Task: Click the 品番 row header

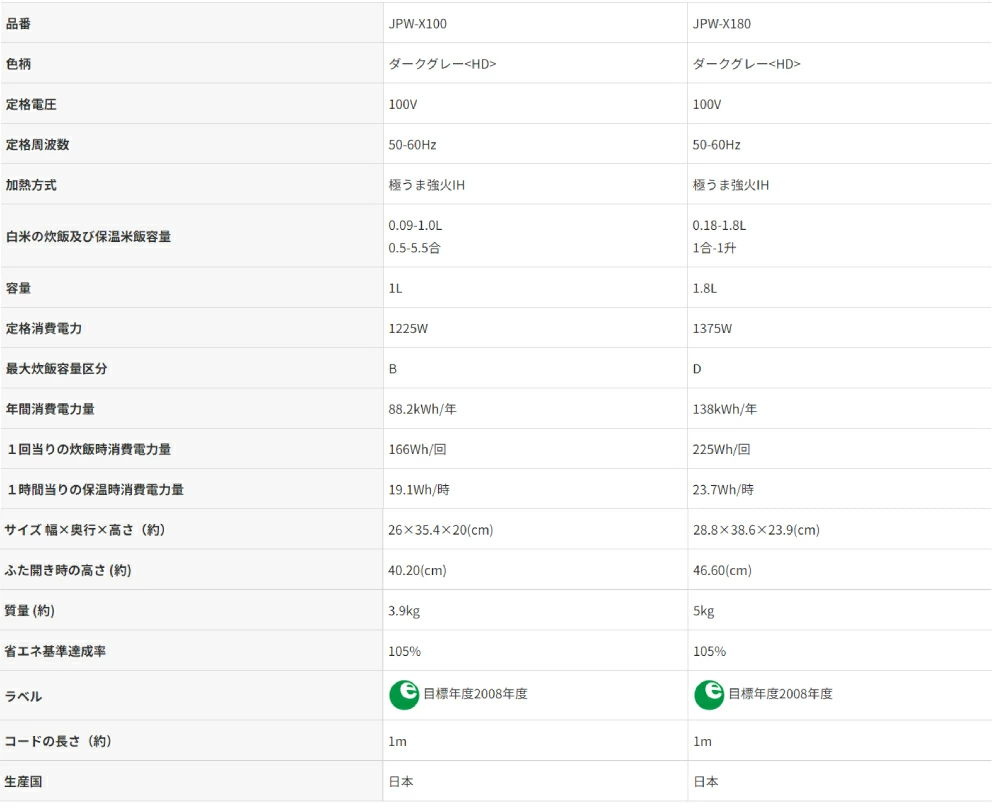Action: coord(18,24)
